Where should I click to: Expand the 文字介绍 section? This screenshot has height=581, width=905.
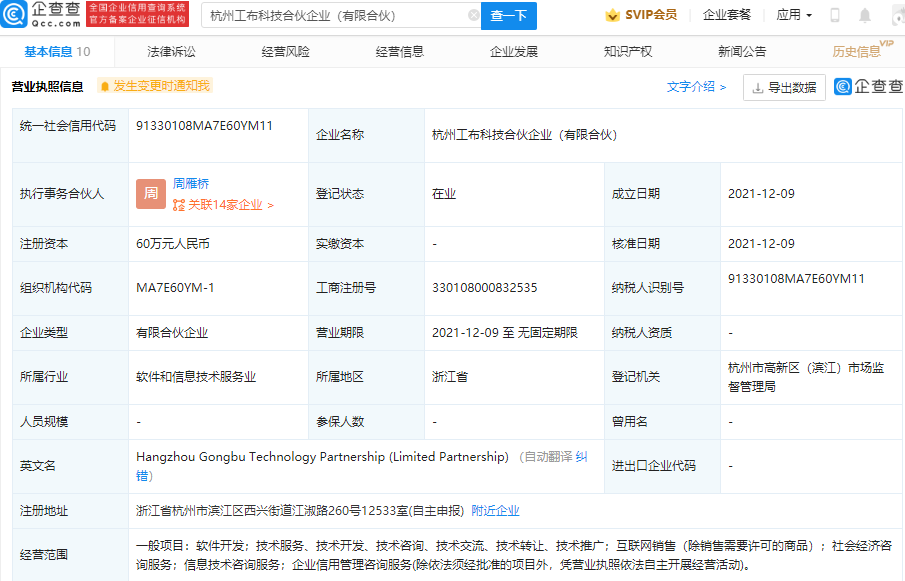click(696, 87)
